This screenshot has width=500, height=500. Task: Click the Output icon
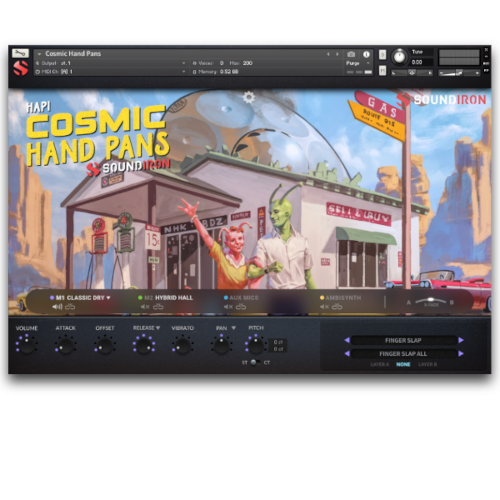pos(37,63)
